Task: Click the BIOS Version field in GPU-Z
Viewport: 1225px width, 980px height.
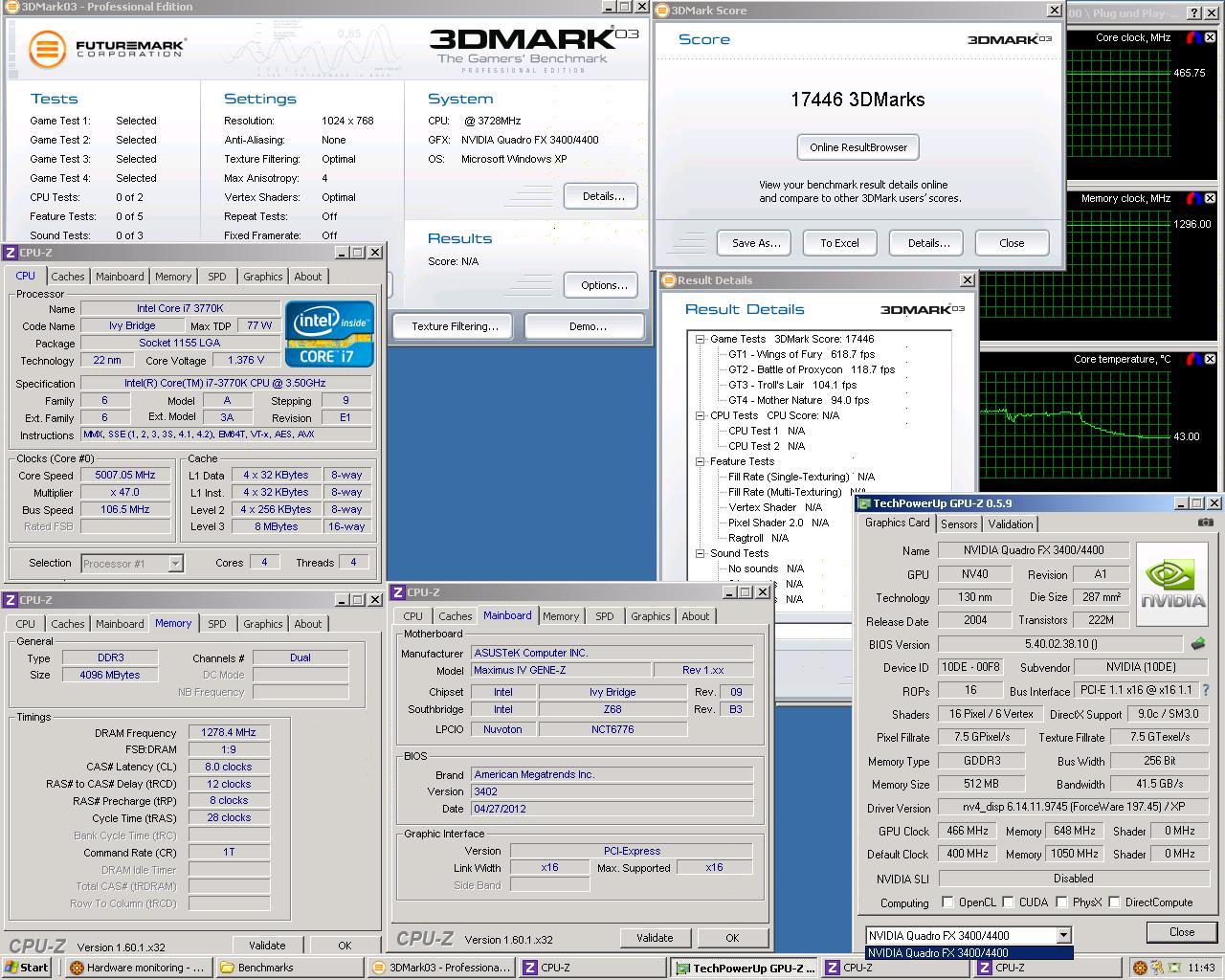Action: (x=1061, y=644)
